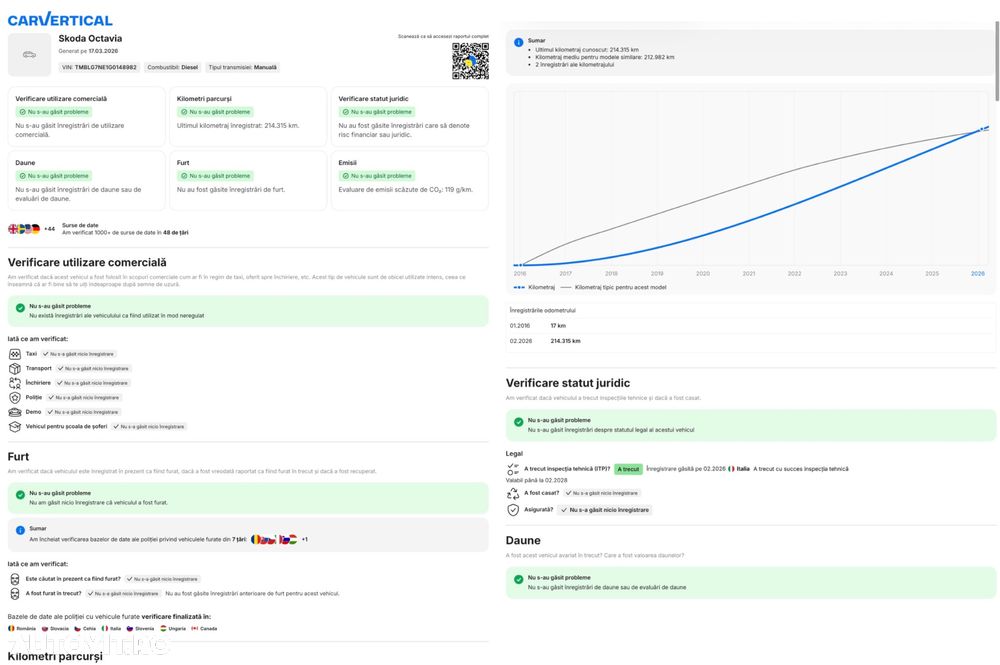Image resolution: width=1000 pixels, height=665 pixels.
Task: Open the Daune summary card
Action: tap(87, 180)
